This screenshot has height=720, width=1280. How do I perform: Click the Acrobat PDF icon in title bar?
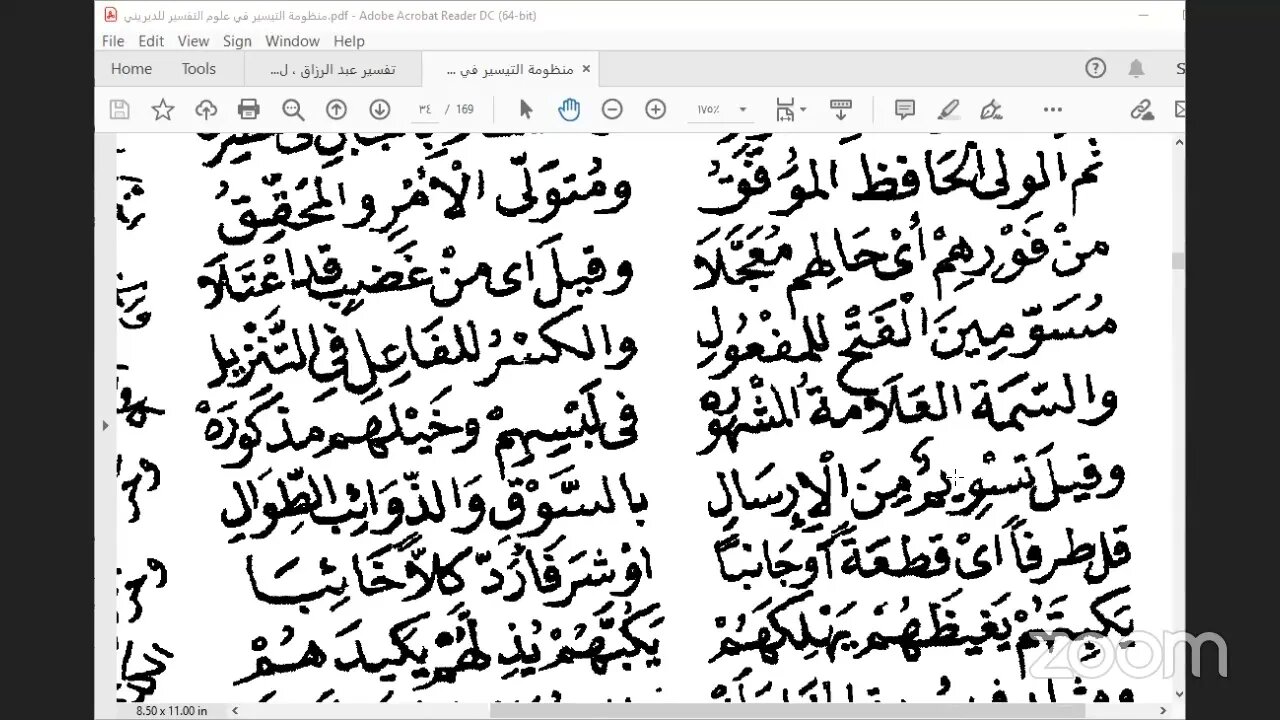point(111,15)
